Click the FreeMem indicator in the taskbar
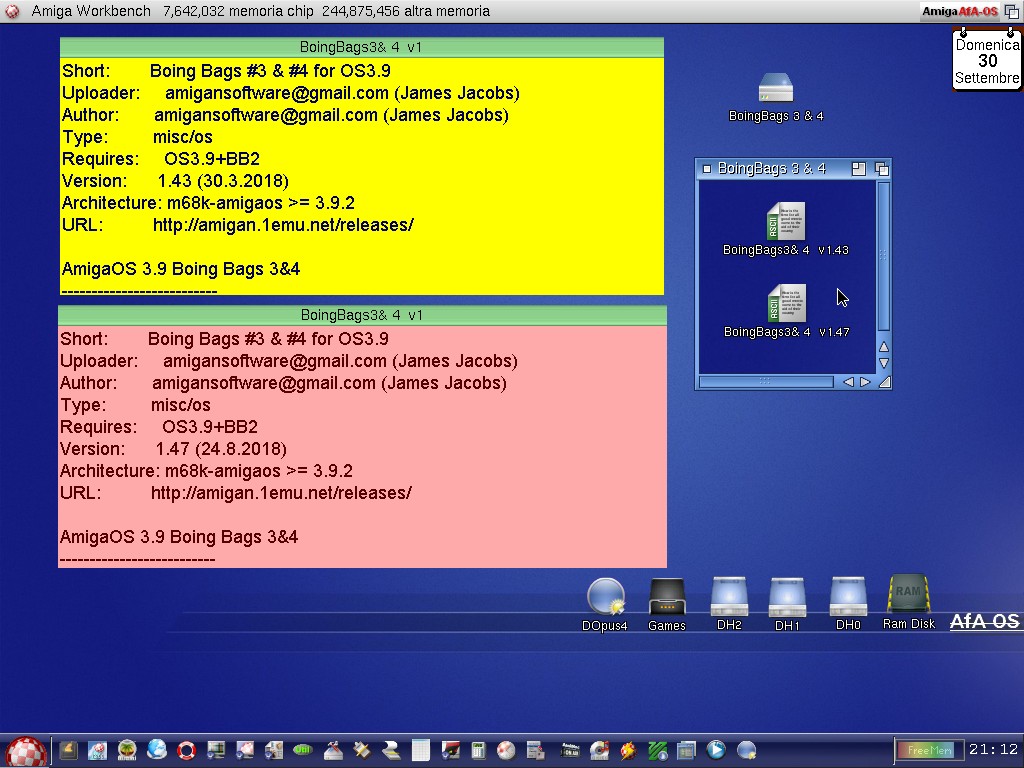Screen dimensions: 1024x768 coord(929,750)
